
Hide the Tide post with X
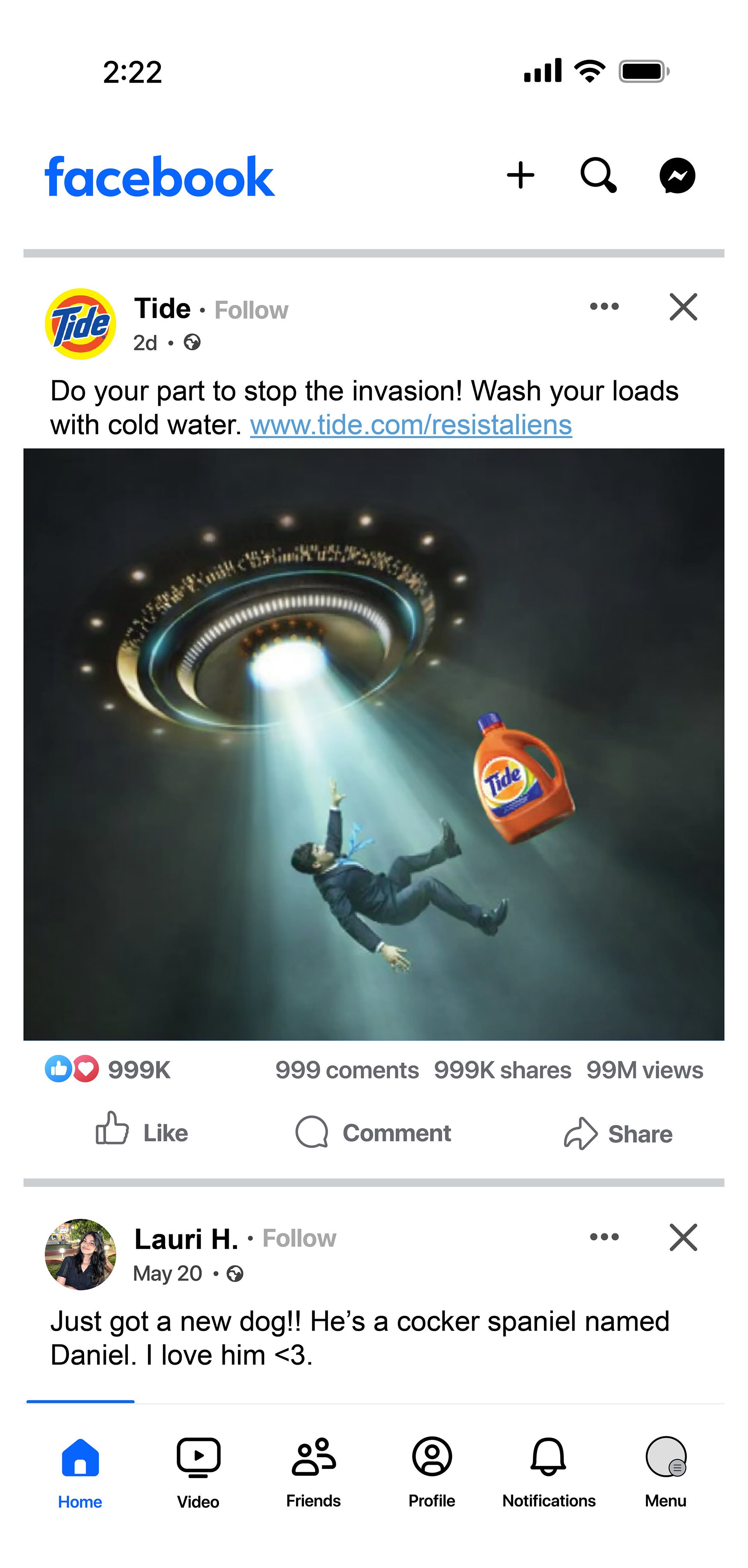click(x=683, y=307)
